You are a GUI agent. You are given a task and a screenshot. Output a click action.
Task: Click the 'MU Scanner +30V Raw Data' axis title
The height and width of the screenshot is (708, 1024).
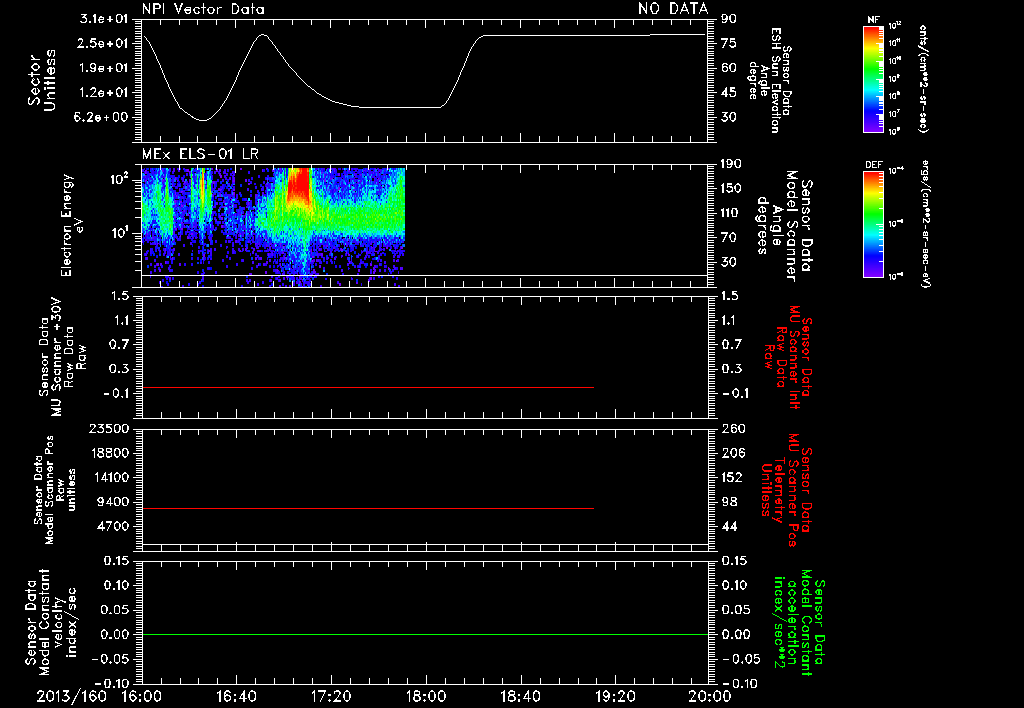point(63,357)
